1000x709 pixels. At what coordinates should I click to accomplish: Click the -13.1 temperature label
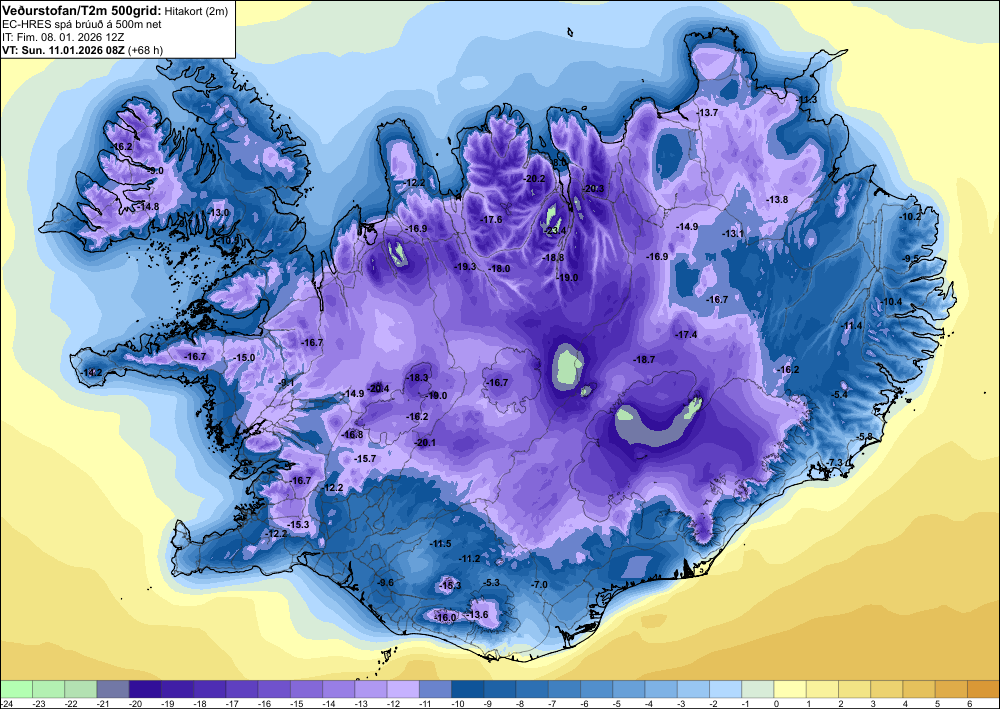point(733,234)
